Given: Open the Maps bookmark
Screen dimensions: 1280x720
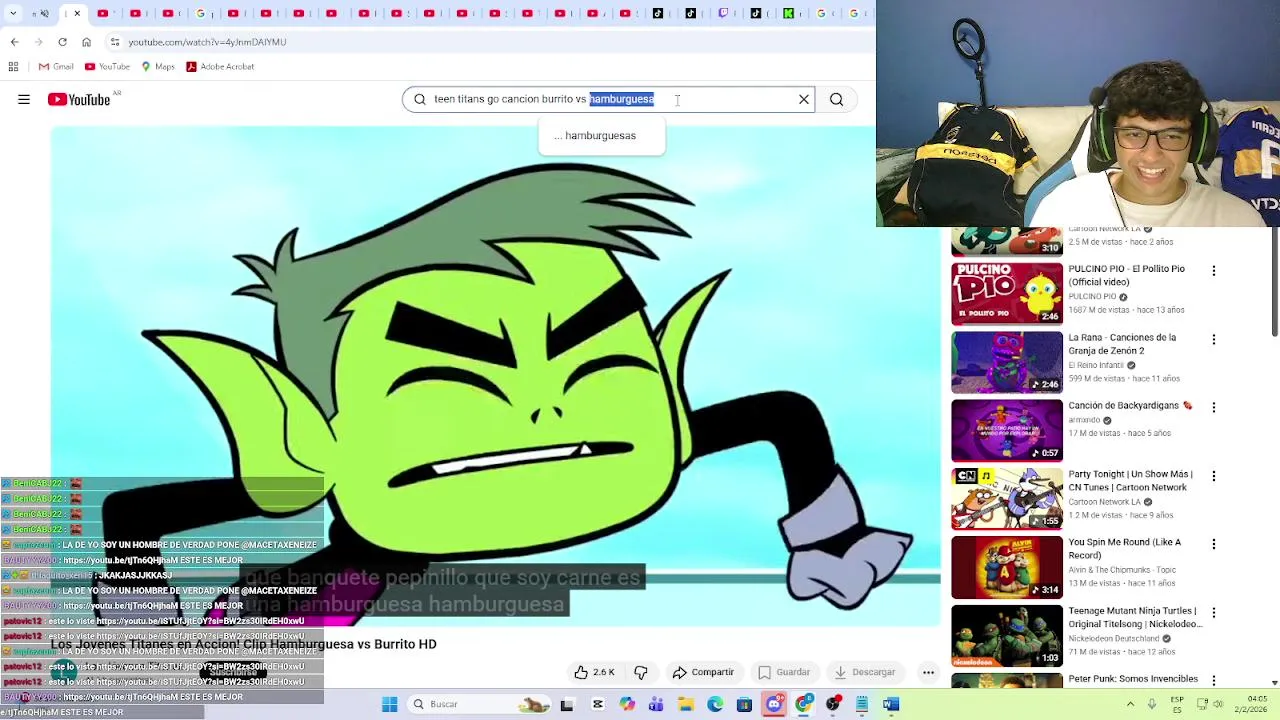Looking at the screenshot, I should point(158,66).
